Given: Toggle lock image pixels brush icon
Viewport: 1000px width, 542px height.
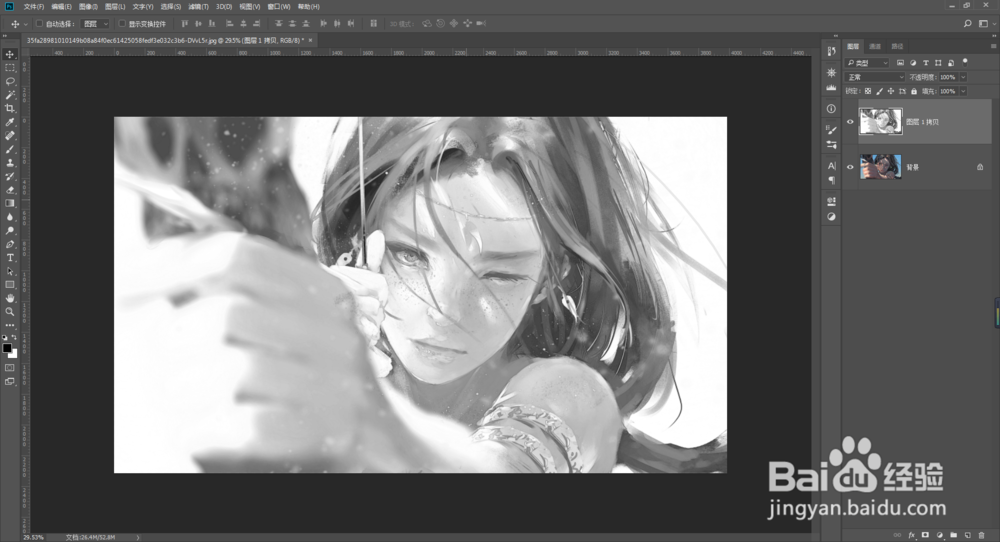Looking at the screenshot, I should point(879,91).
